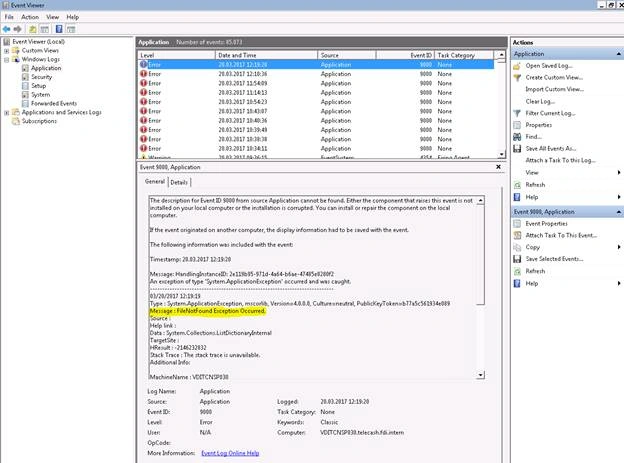Image resolution: width=624 pixels, height=463 pixels.
Task: Open the File menu
Action: coord(9,17)
